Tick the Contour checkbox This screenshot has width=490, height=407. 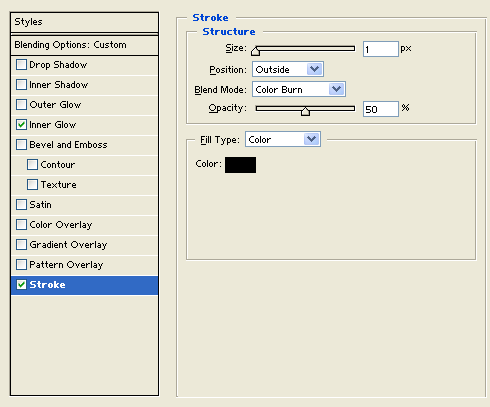point(32,165)
